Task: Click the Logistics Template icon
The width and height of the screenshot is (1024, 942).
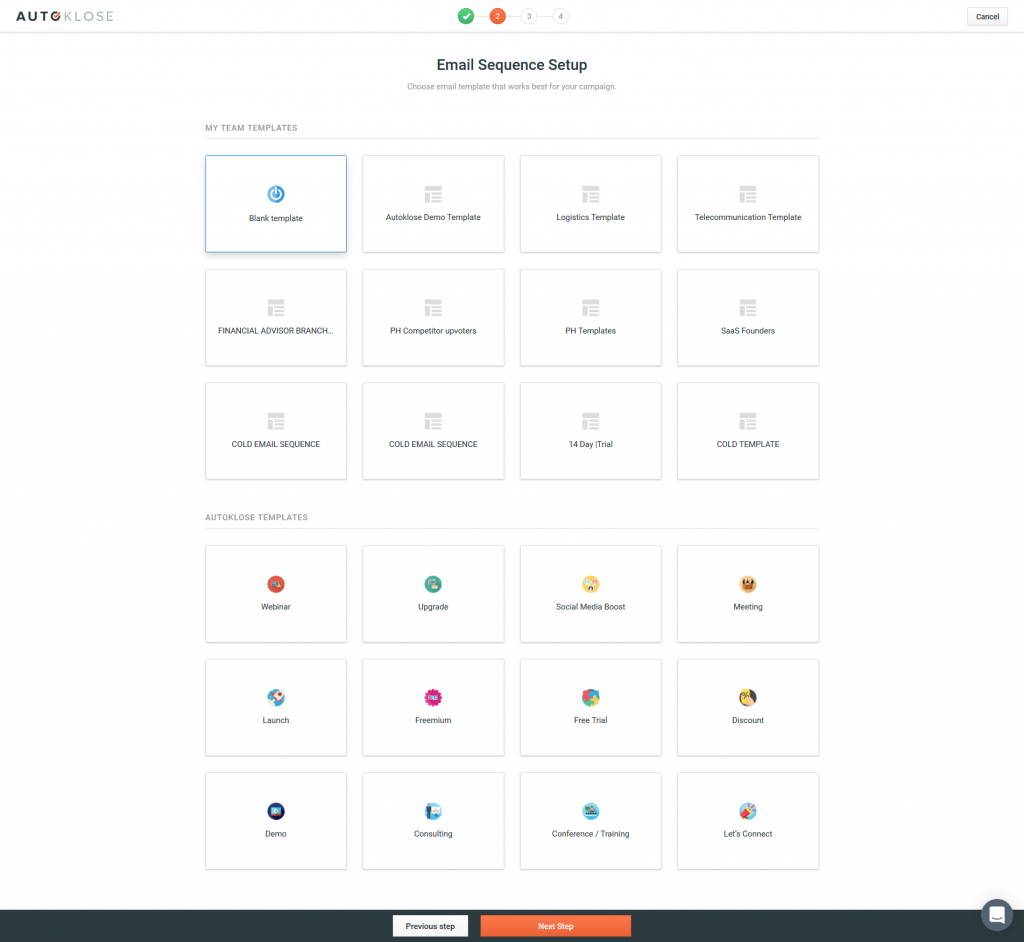Action: coord(590,194)
